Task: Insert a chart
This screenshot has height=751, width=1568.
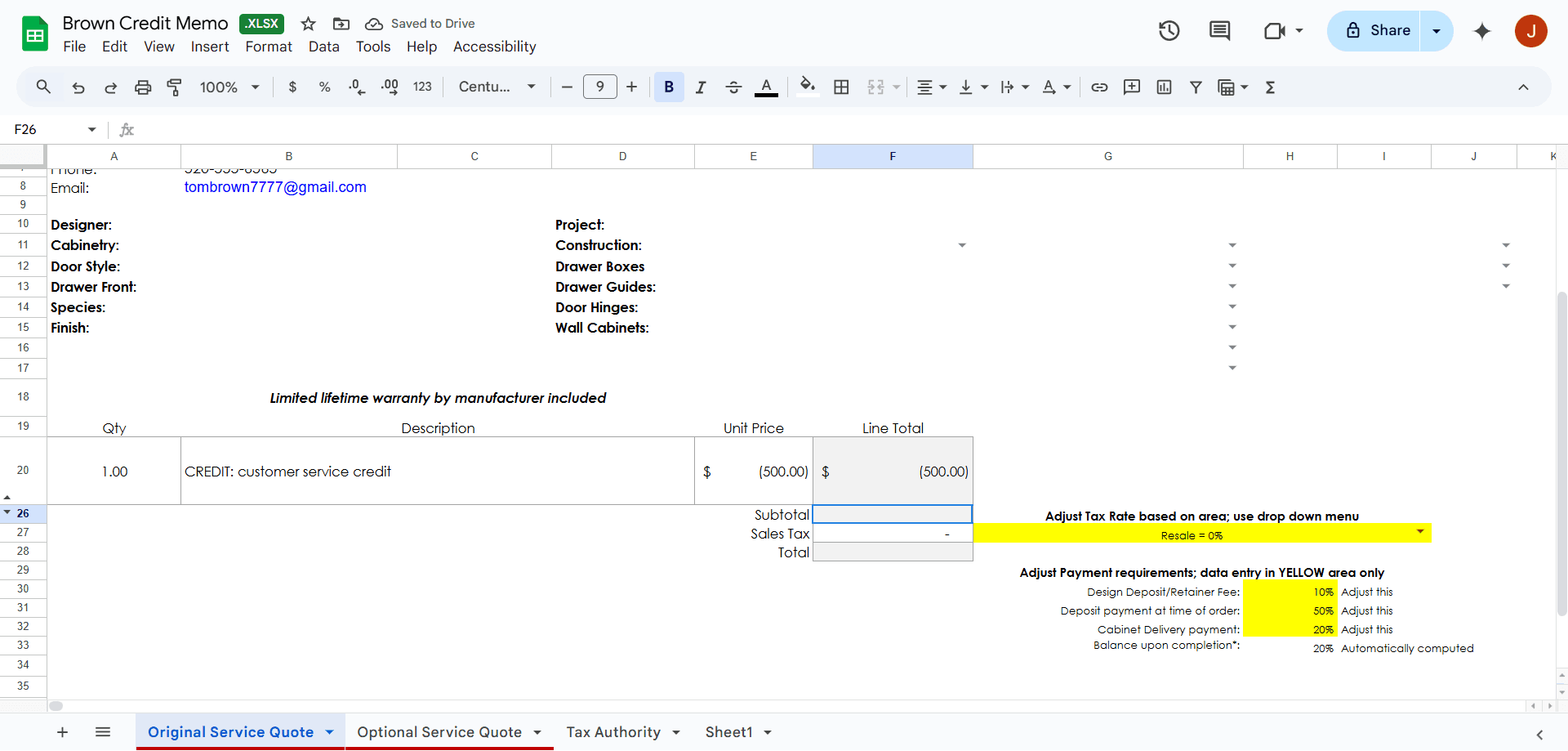Action: [x=1164, y=87]
